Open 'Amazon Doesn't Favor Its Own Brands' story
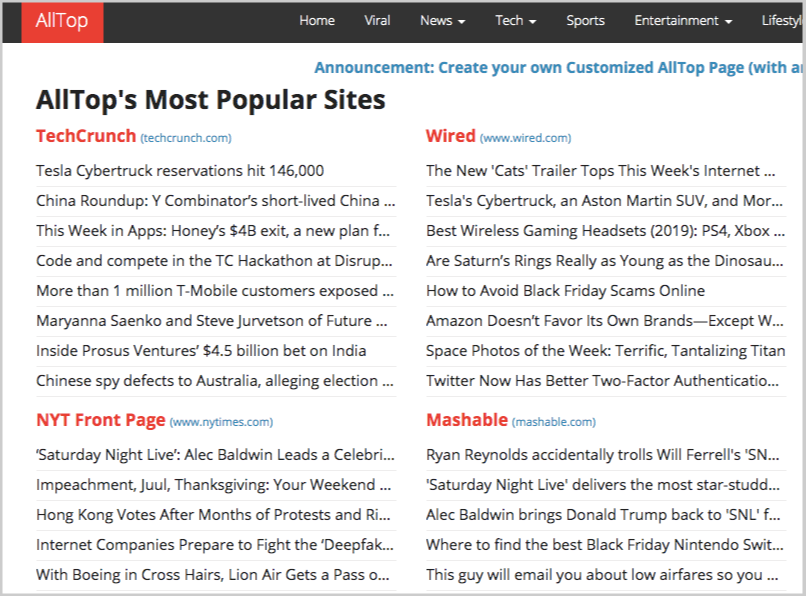Image resolution: width=806 pixels, height=596 pixels. click(x=604, y=321)
